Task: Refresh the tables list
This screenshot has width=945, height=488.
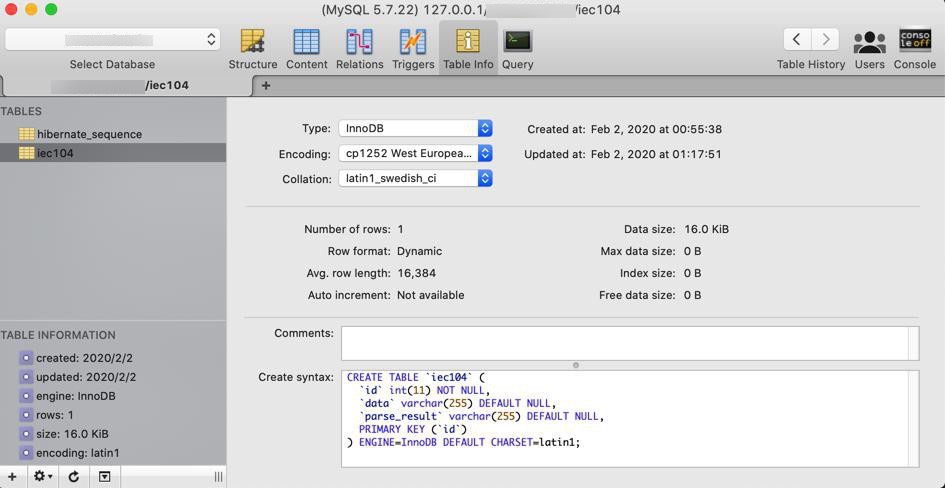Action: 74,477
